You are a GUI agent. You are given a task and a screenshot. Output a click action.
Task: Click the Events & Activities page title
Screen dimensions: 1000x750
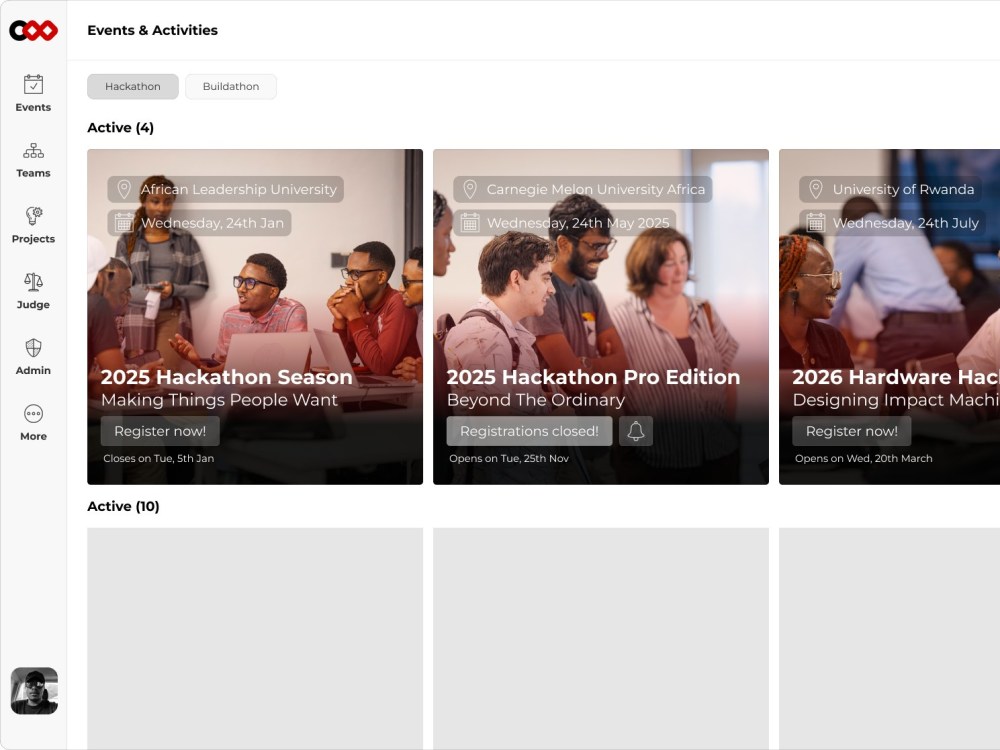coord(152,30)
